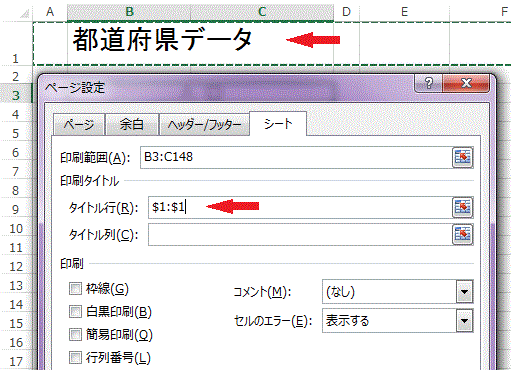Select column A header
Viewport: 511px width, 370px height.
click(x=50, y=12)
